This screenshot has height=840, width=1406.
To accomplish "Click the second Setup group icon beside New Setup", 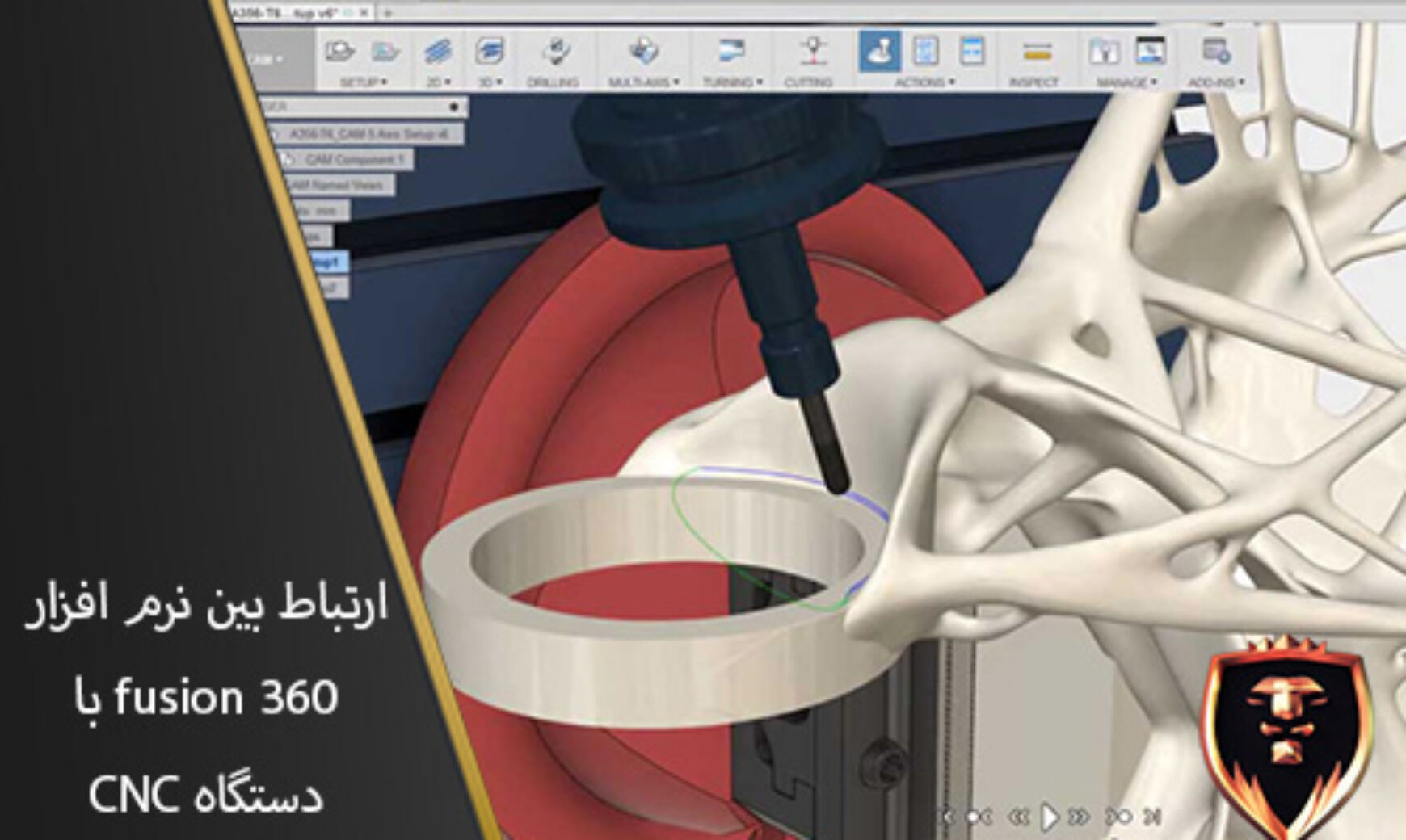I will point(385,52).
